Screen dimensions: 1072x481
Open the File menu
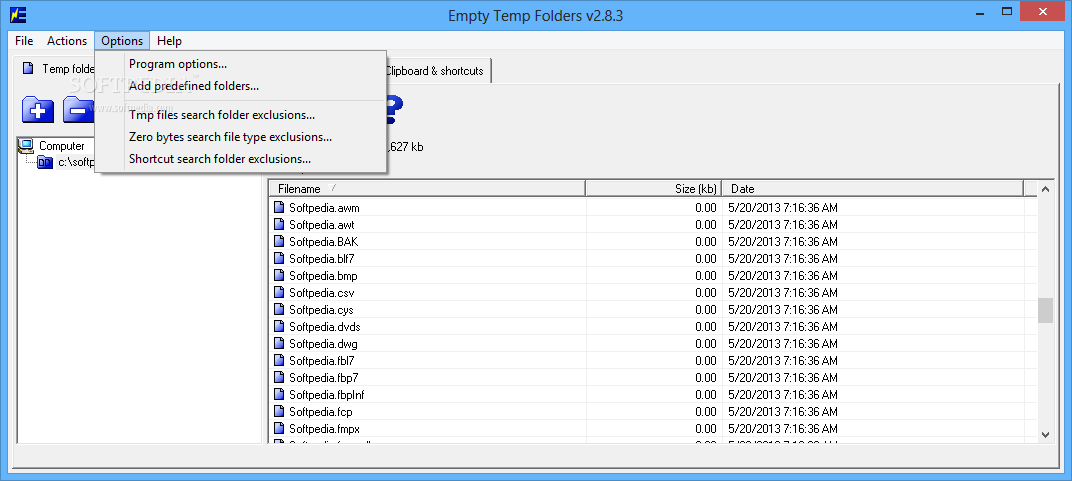pyautogui.click(x=24, y=41)
